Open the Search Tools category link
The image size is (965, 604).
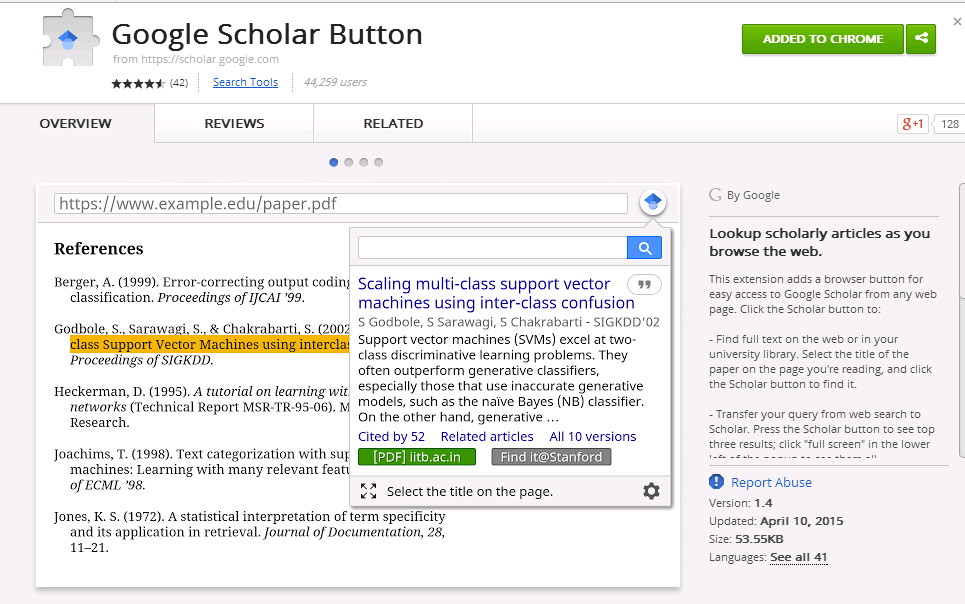click(x=245, y=82)
